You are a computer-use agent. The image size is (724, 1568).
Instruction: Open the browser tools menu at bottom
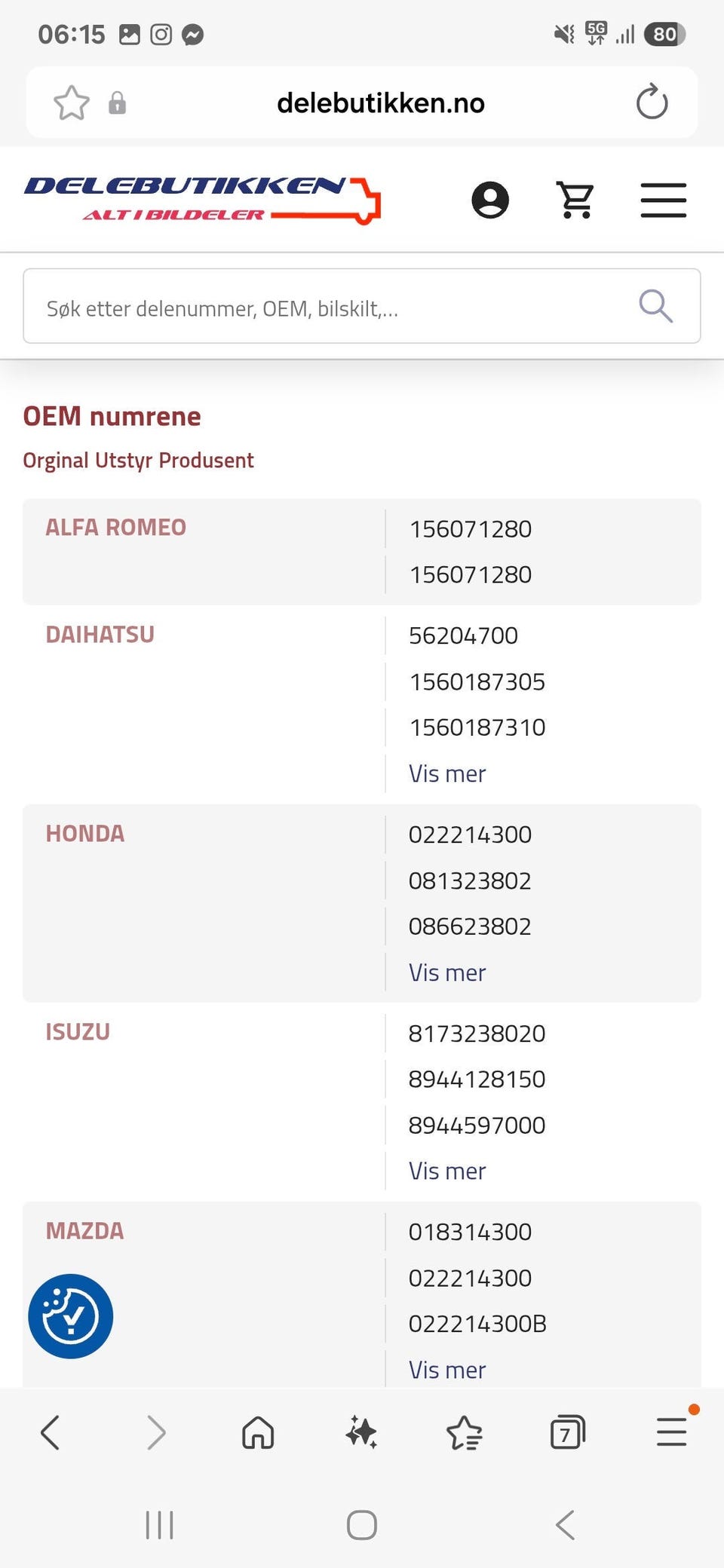tap(671, 1432)
